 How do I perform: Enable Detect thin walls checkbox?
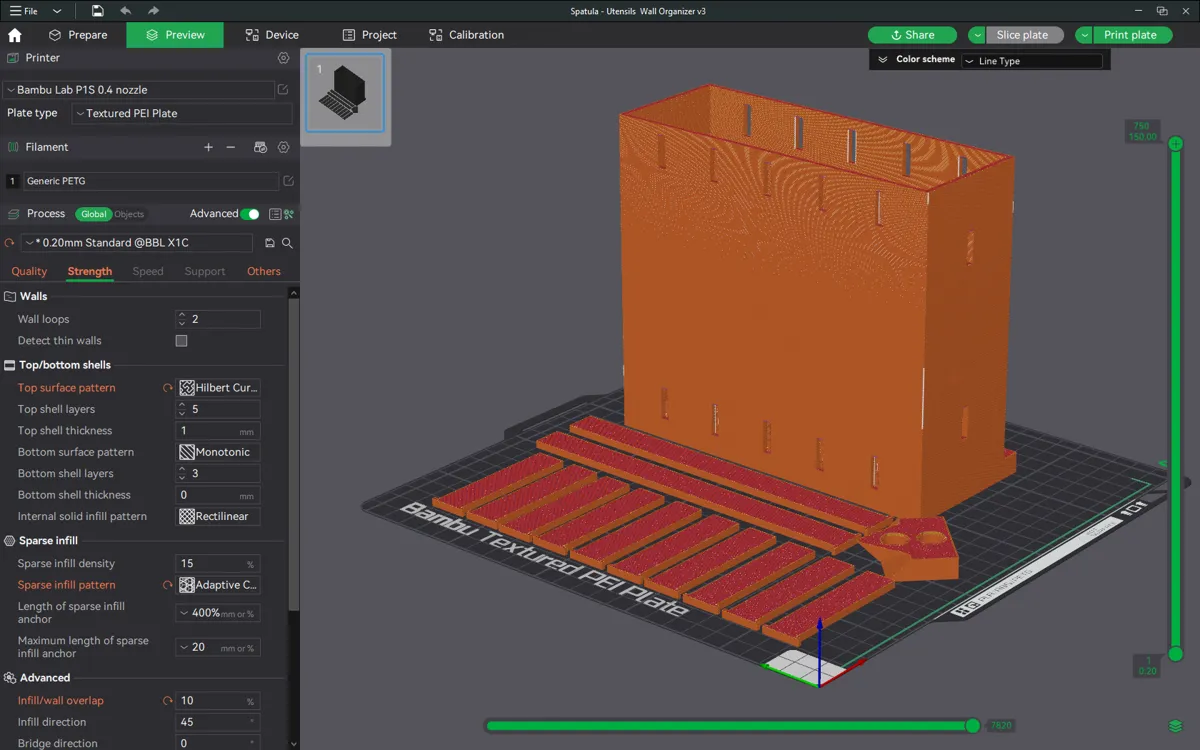pyautogui.click(x=181, y=341)
